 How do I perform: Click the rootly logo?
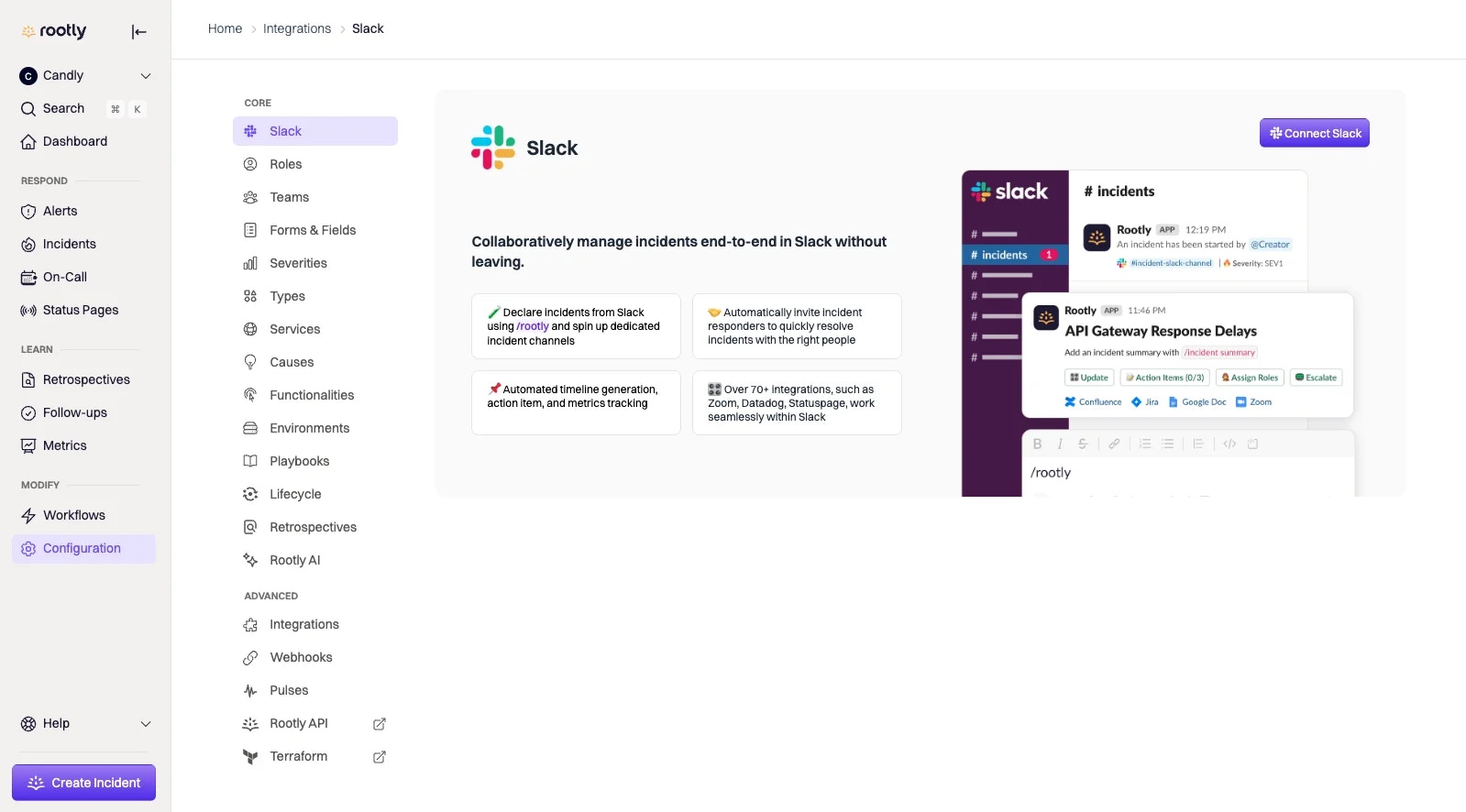pos(54,31)
